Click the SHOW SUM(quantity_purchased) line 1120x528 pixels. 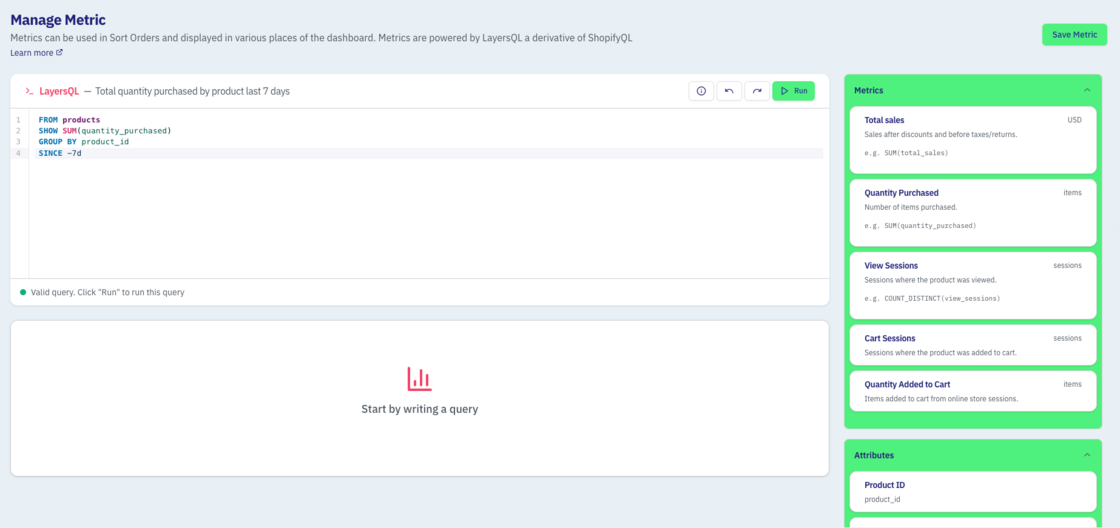click(x=105, y=131)
